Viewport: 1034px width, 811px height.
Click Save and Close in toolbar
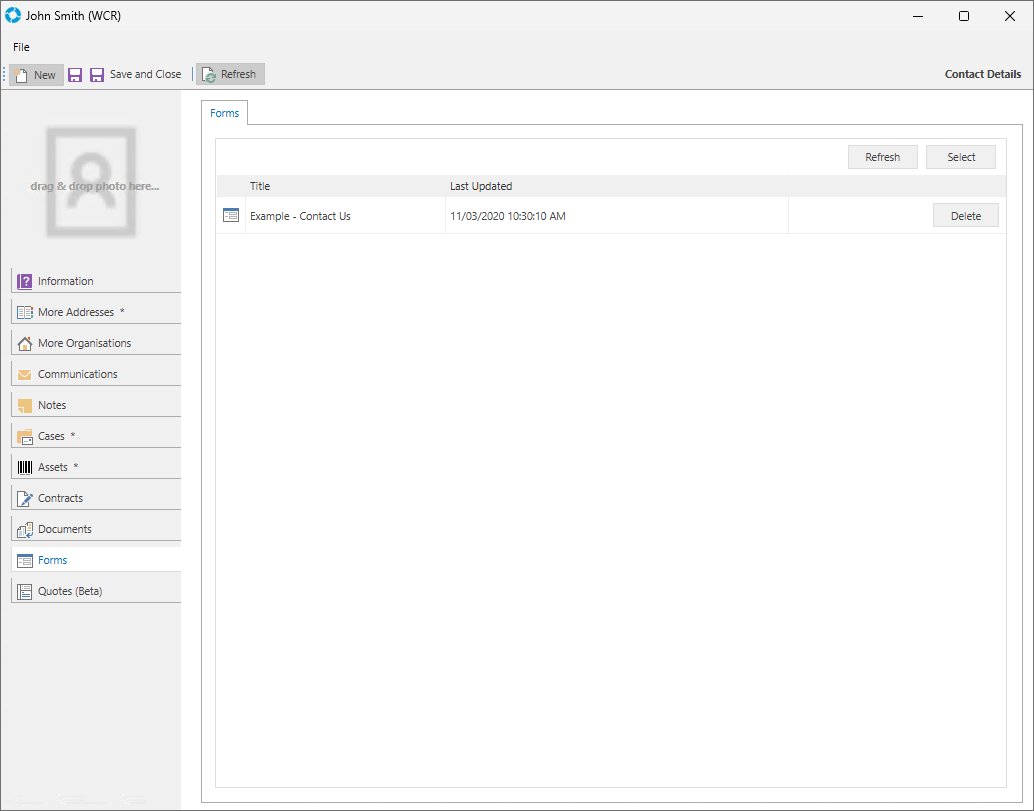coord(136,75)
